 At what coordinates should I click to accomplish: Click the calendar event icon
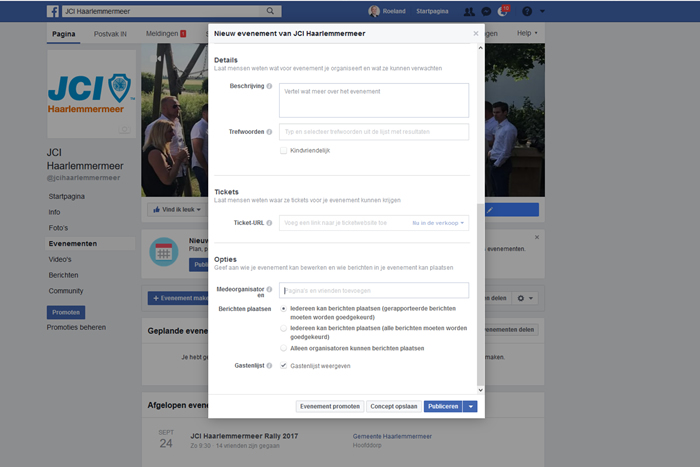pyautogui.click(x=163, y=252)
